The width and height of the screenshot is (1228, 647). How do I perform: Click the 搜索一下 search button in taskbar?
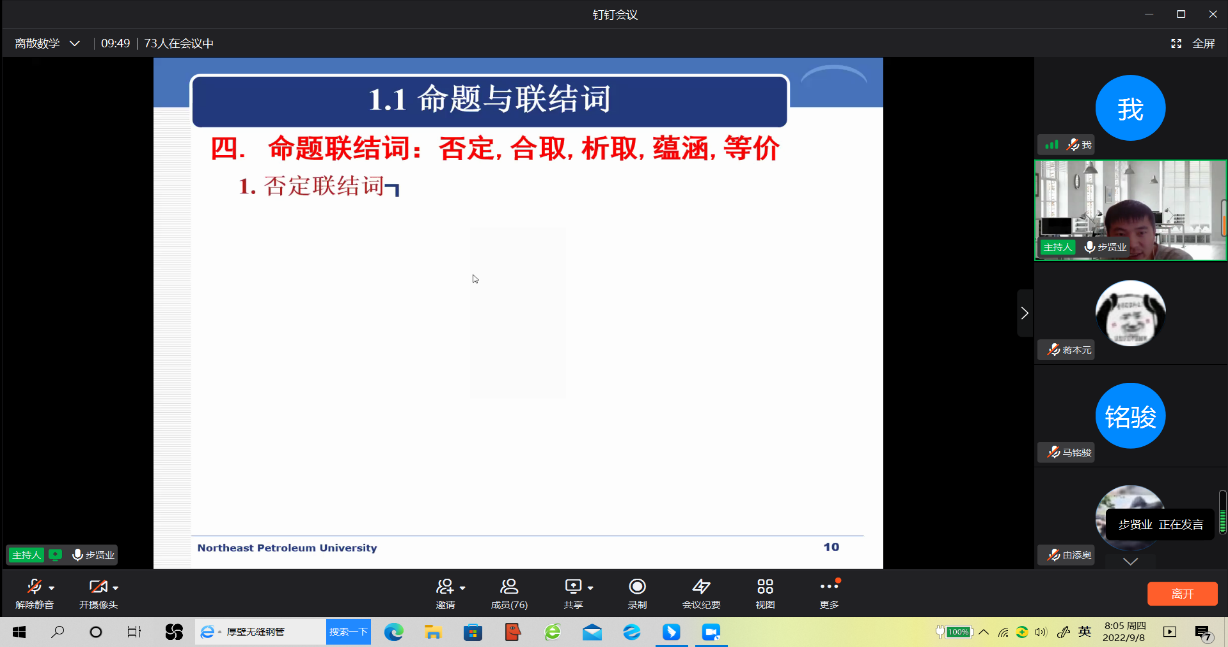point(348,632)
